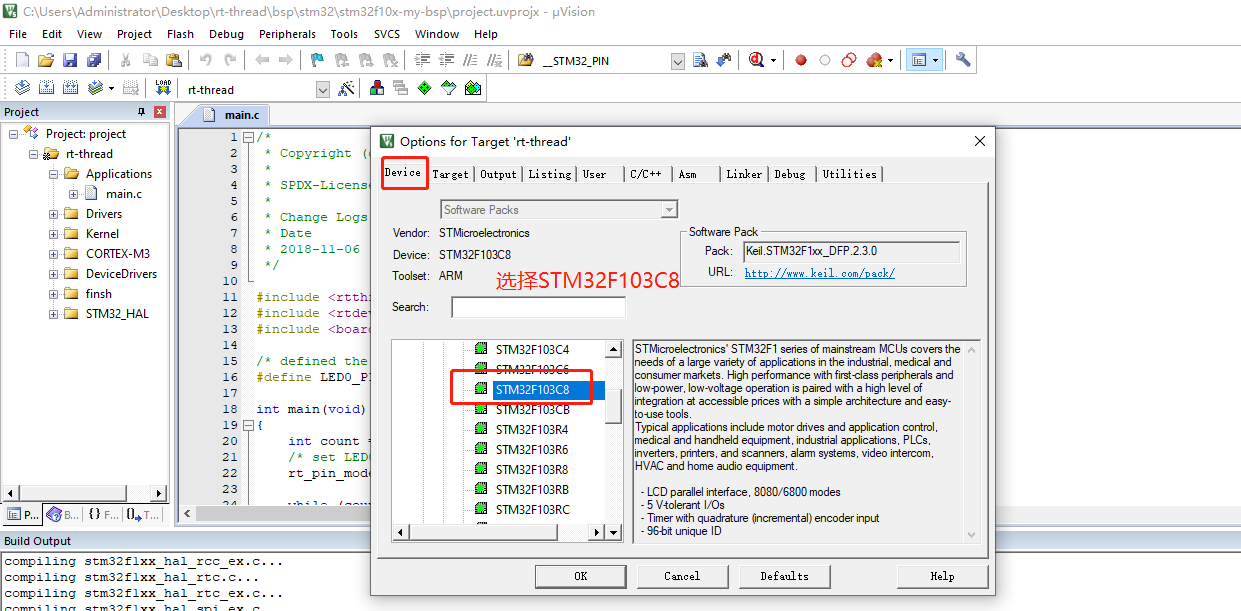Toggle bookmark with the flag icon
The width and height of the screenshot is (1241, 611).
(317, 60)
